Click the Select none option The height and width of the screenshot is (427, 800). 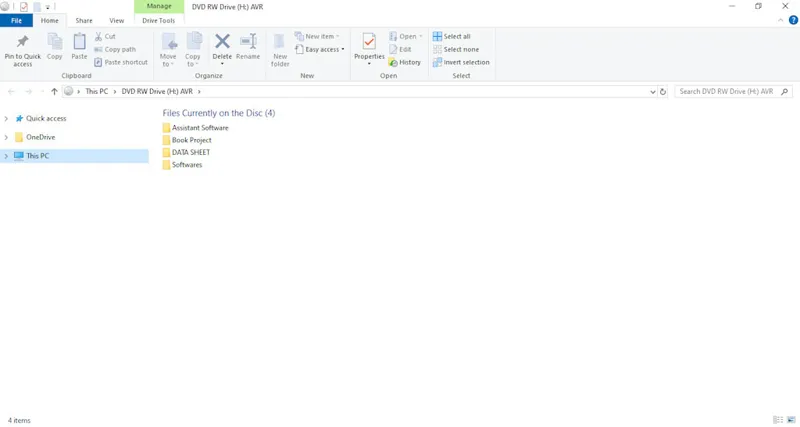click(x=456, y=49)
